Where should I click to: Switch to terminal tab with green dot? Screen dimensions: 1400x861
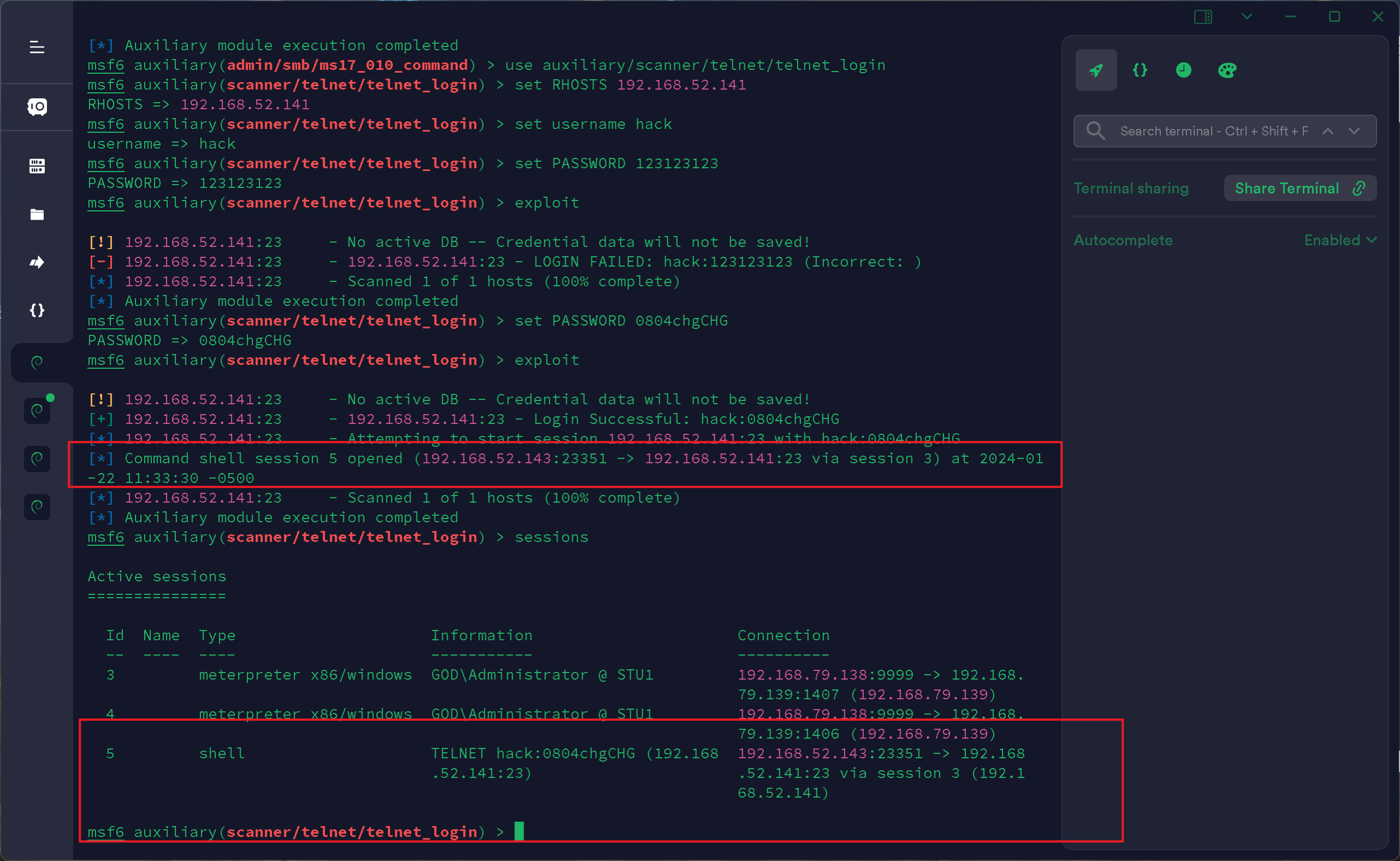(x=37, y=410)
